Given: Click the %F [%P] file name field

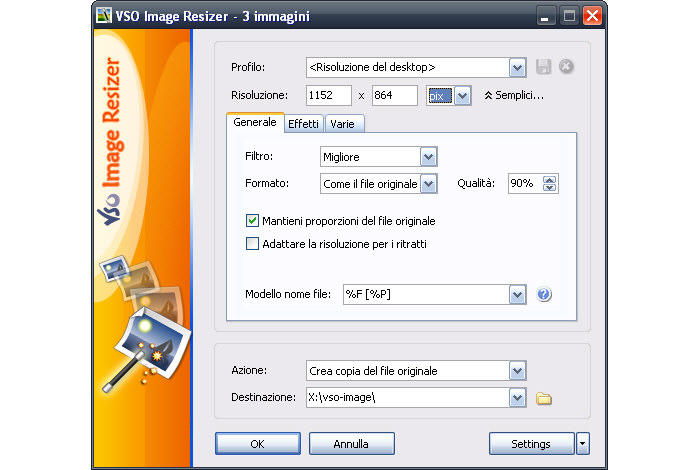Looking at the screenshot, I should click(426, 295).
